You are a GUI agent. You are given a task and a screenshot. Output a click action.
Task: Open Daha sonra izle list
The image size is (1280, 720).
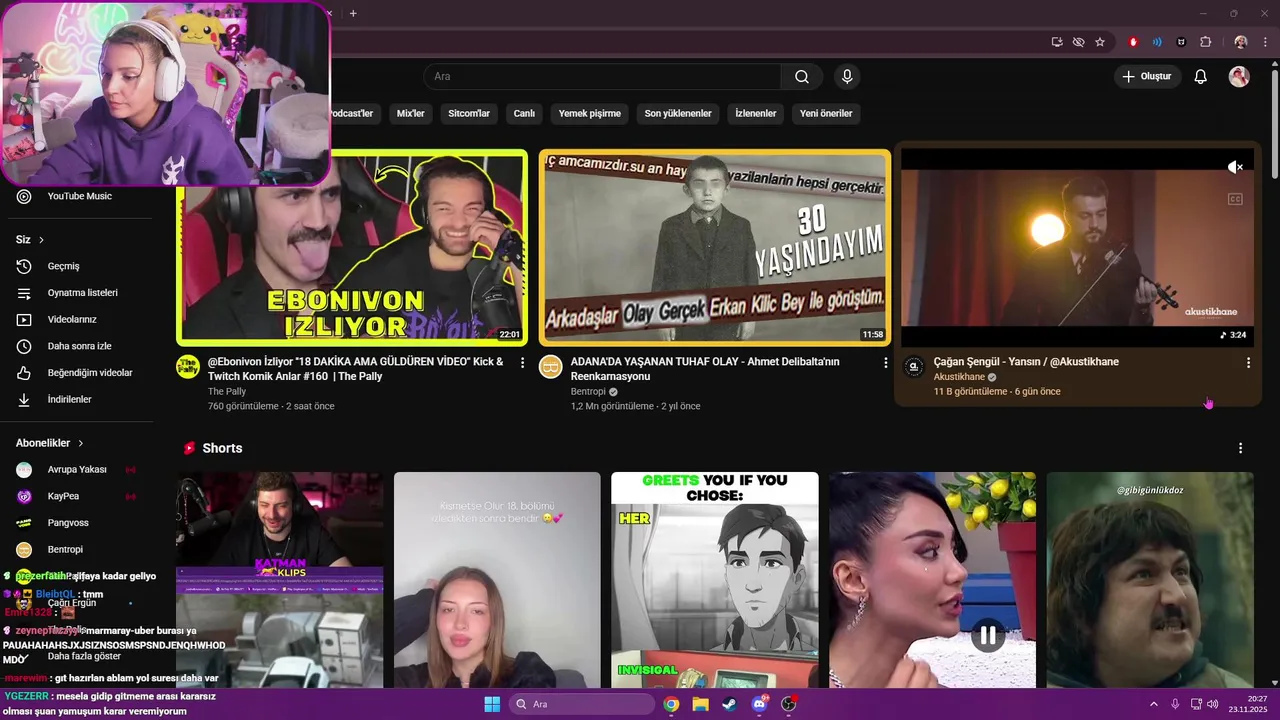pyautogui.click(x=80, y=346)
